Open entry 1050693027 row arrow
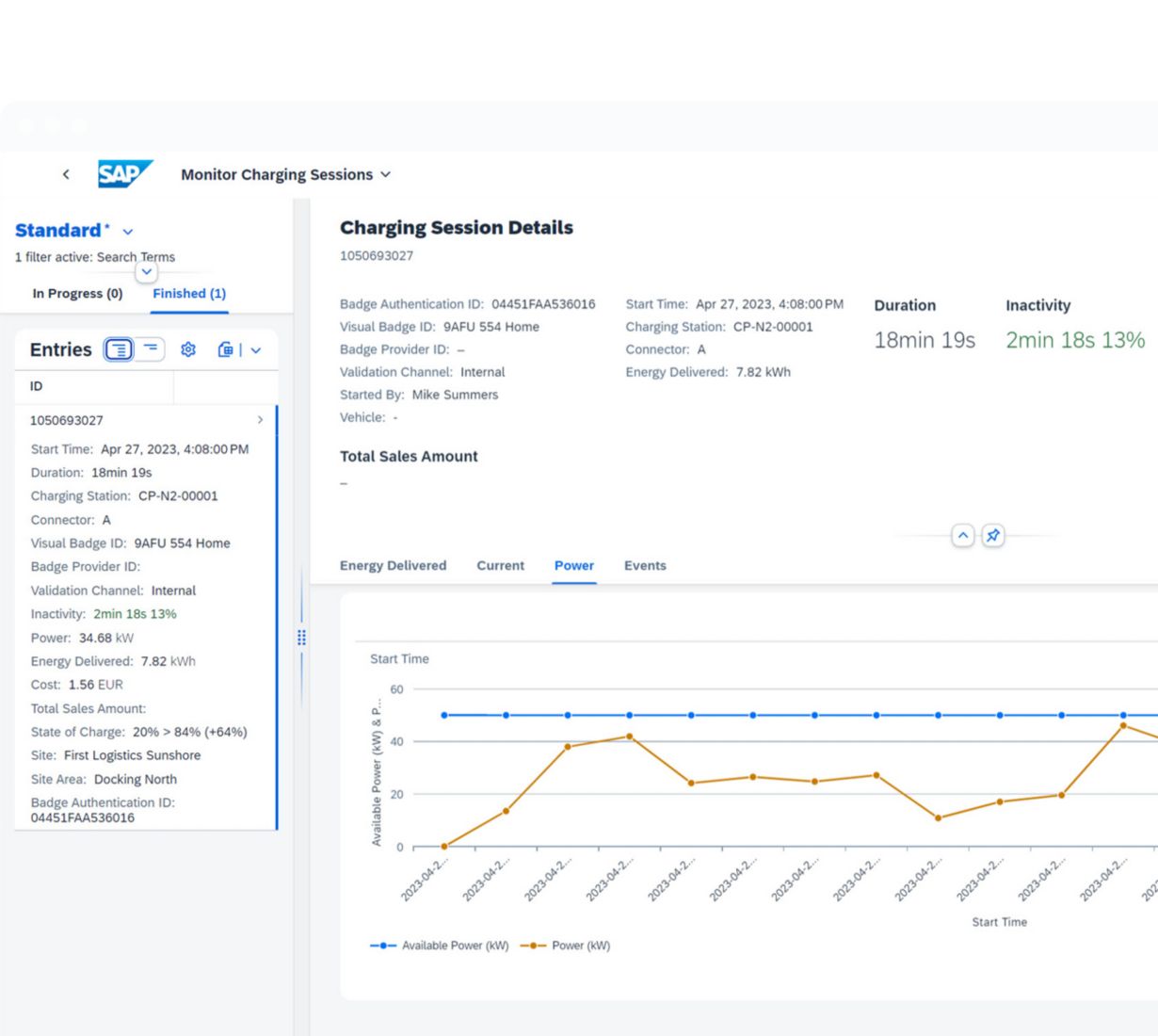1158x1036 pixels. [260, 420]
